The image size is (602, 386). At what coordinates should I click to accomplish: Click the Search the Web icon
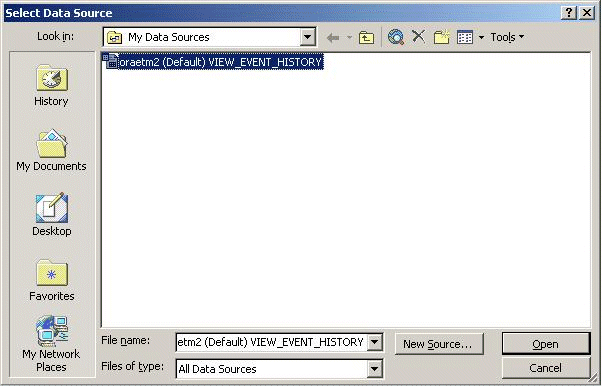point(396,37)
